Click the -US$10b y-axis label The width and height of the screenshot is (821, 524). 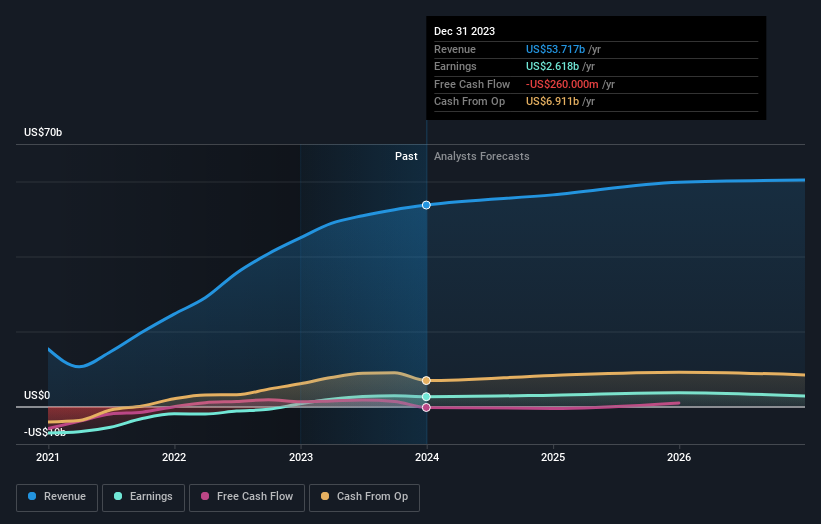(45, 432)
